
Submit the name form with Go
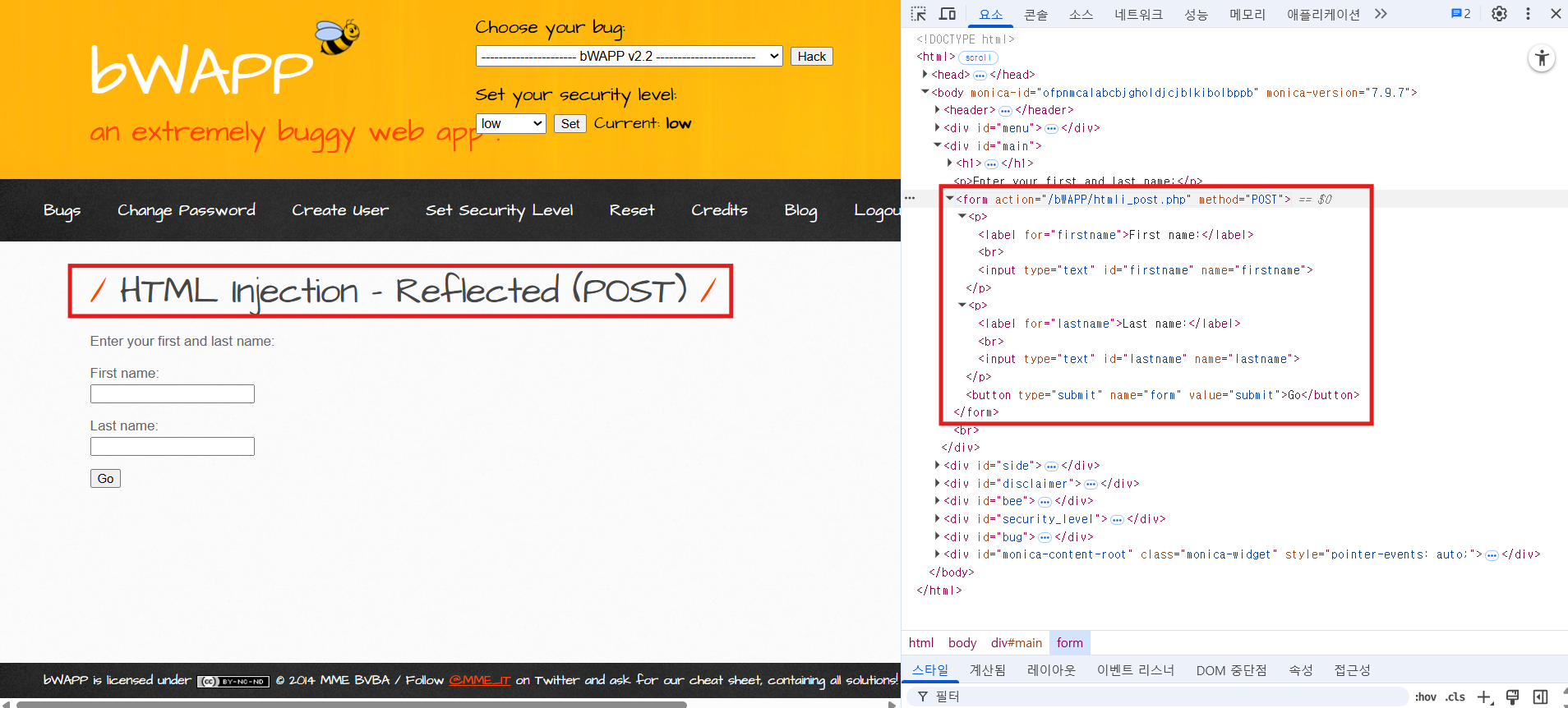click(x=106, y=479)
